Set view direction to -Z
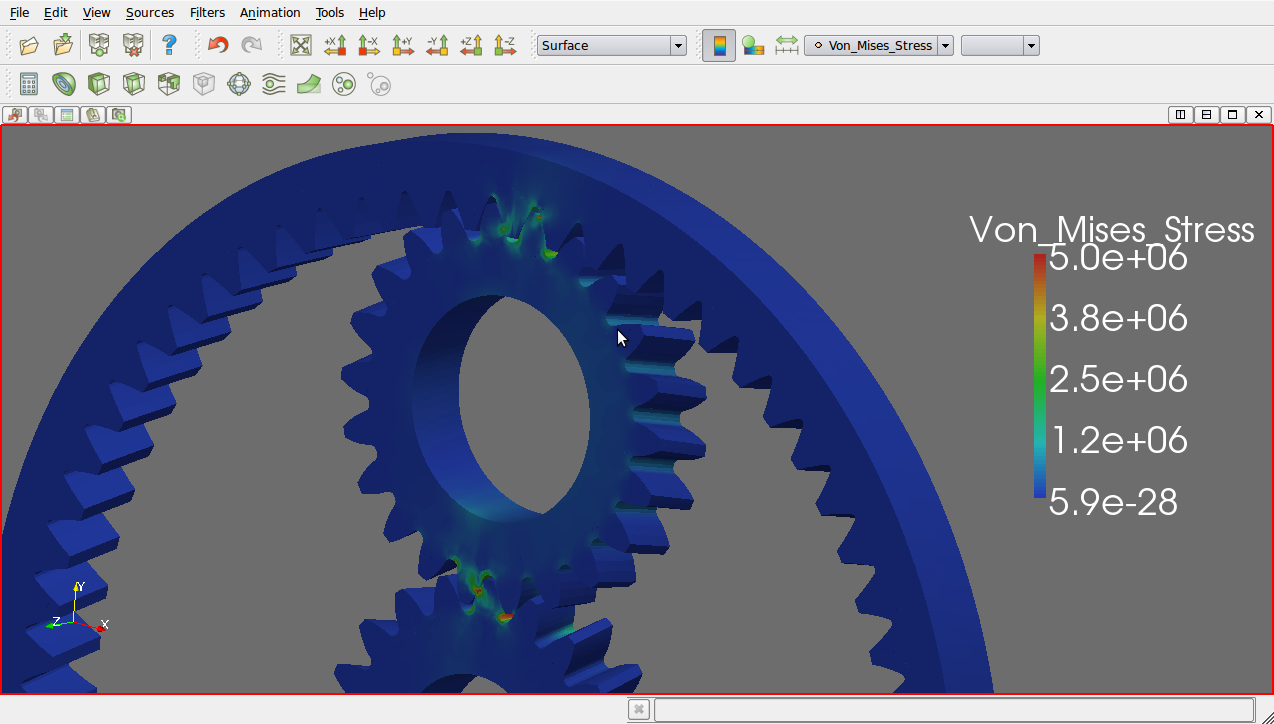The height and width of the screenshot is (724, 1274). click(x=505, y=45)
